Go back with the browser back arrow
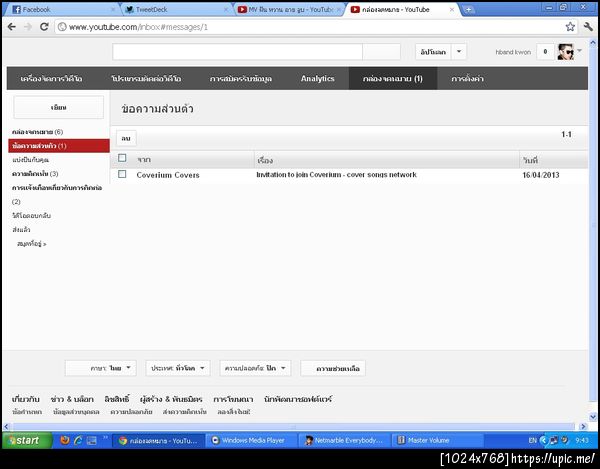Image resolution: width=600 pixels, height=469 pixels. pyautogui.click(x=11, y=27)
